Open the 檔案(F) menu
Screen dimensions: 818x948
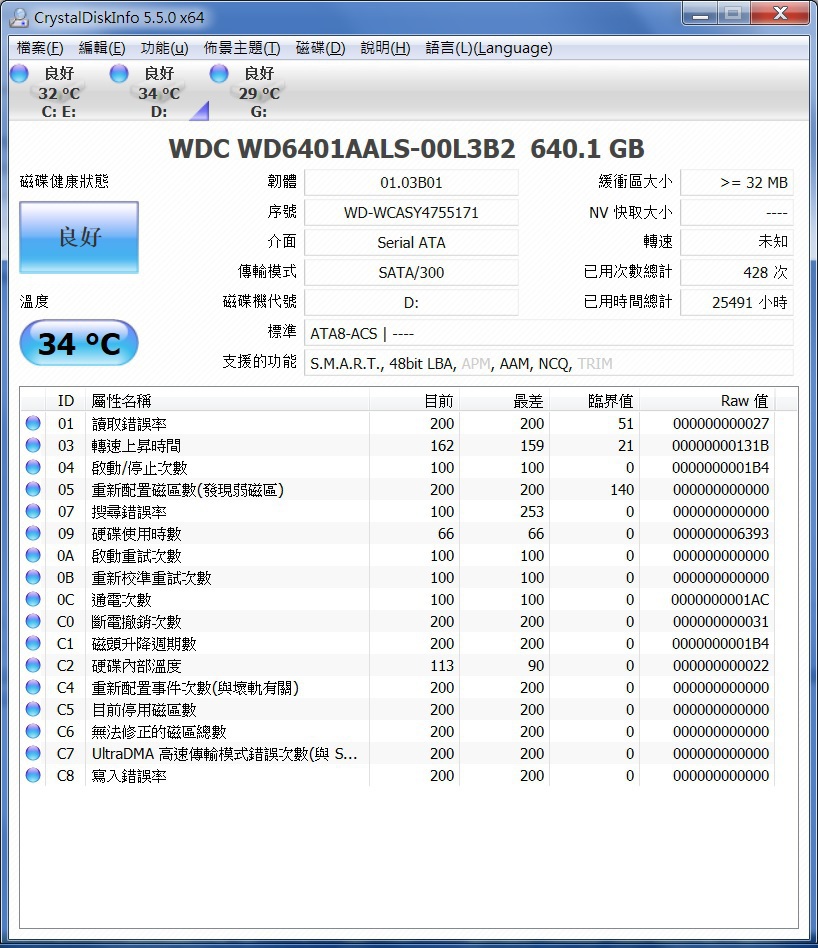(40, 48)
